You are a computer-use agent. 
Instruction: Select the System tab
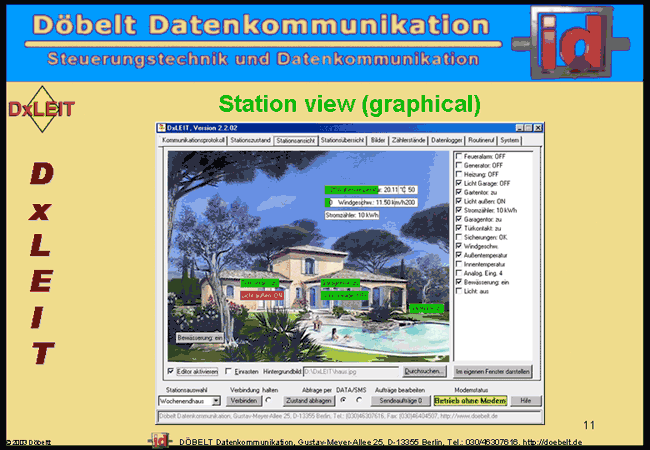point(509,140)
